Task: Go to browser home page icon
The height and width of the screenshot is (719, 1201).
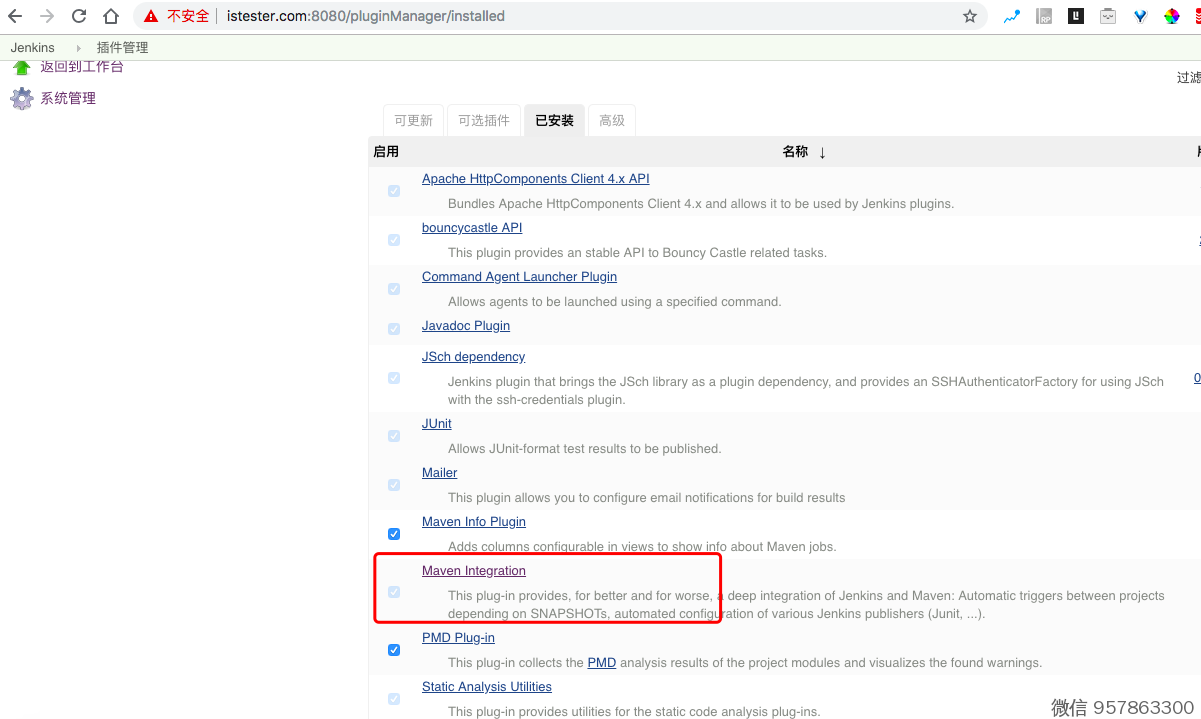Action: click(x=111, y=16)
